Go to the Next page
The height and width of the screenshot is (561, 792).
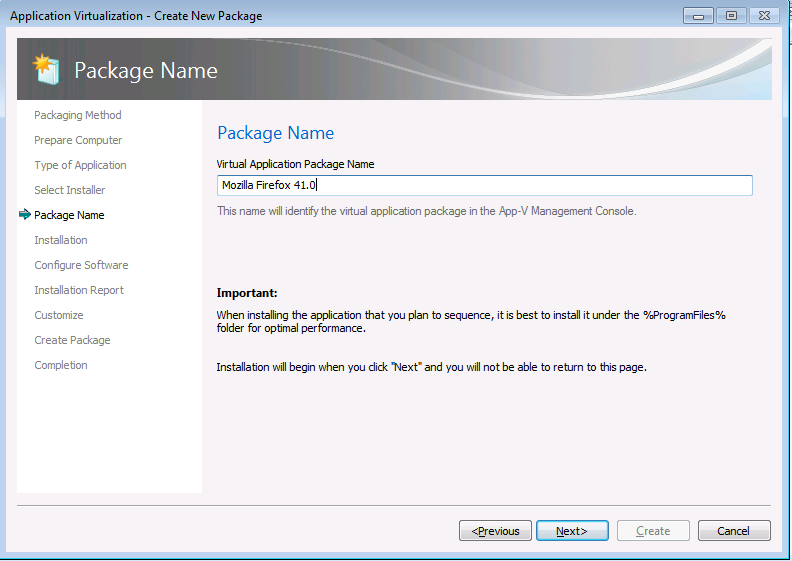click(572, 531)
